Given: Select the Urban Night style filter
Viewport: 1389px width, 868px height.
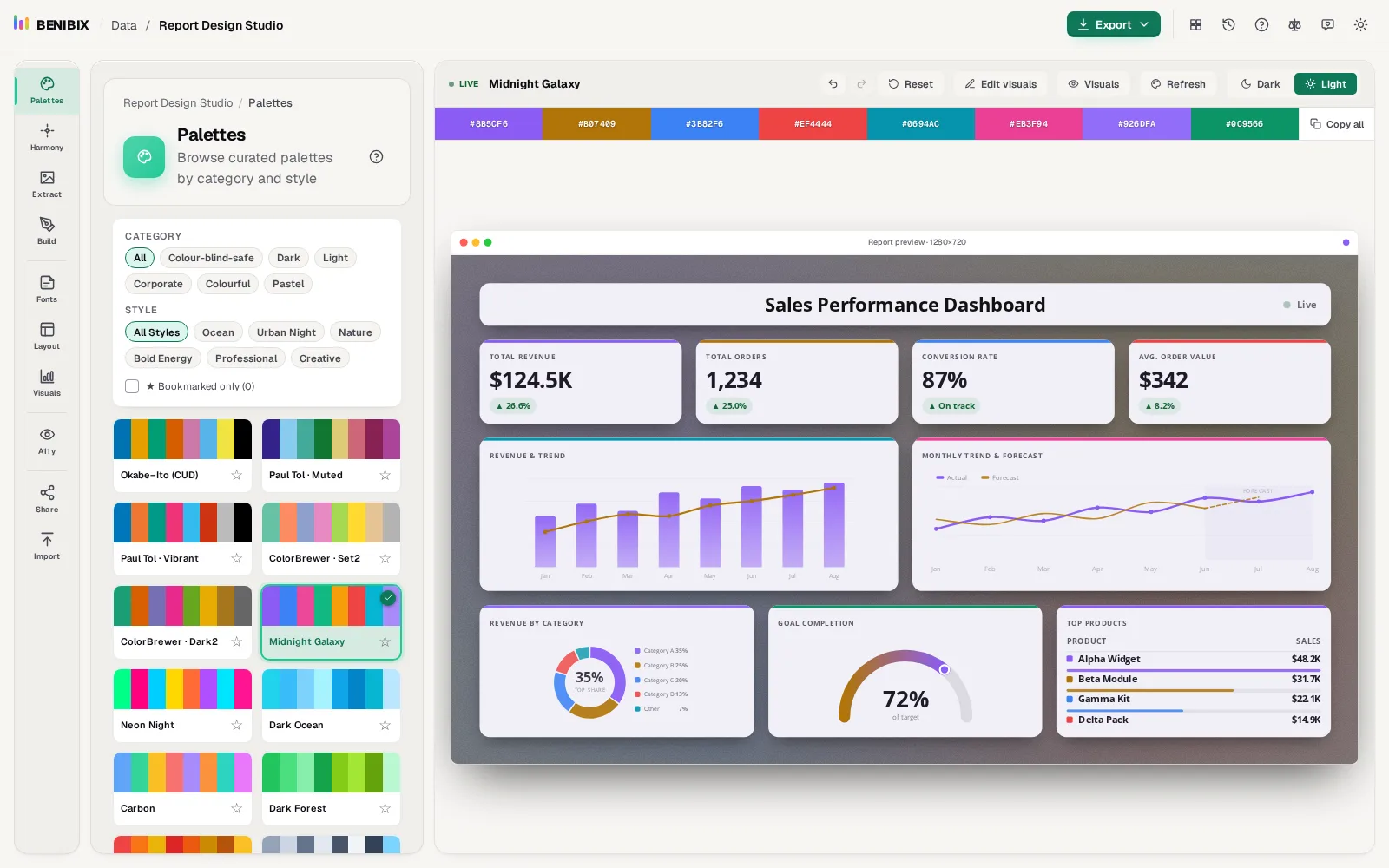Looking at the screenshot, I should tap(286, 332).
